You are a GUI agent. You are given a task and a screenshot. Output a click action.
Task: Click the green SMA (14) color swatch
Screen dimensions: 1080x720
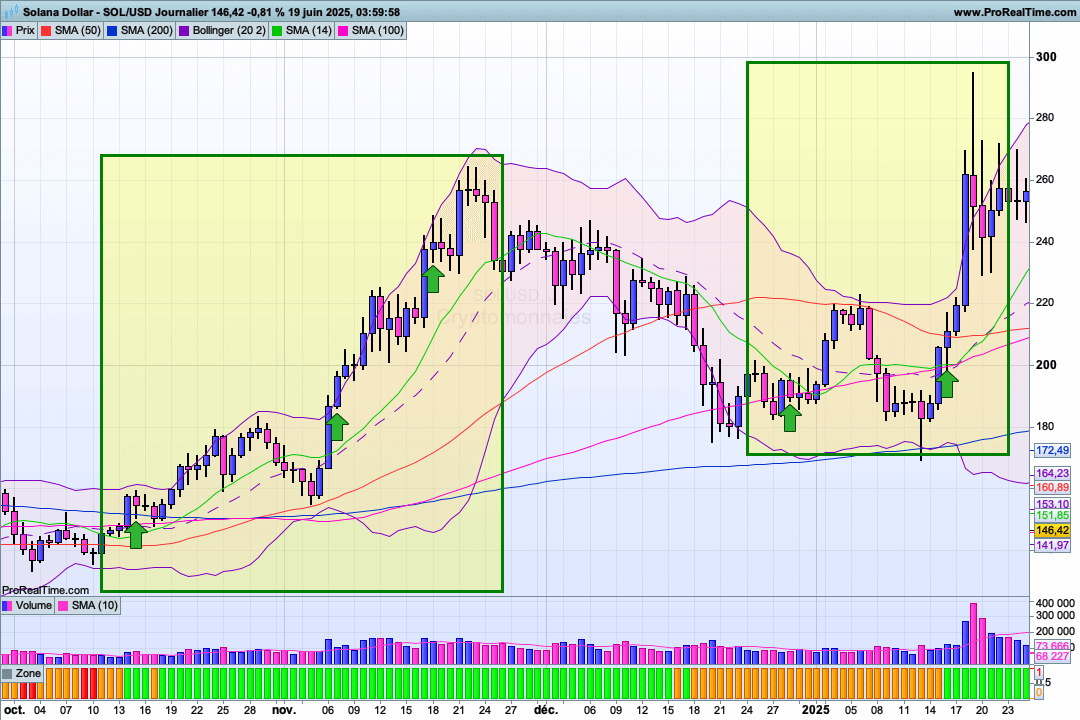(x=277, y=30)
